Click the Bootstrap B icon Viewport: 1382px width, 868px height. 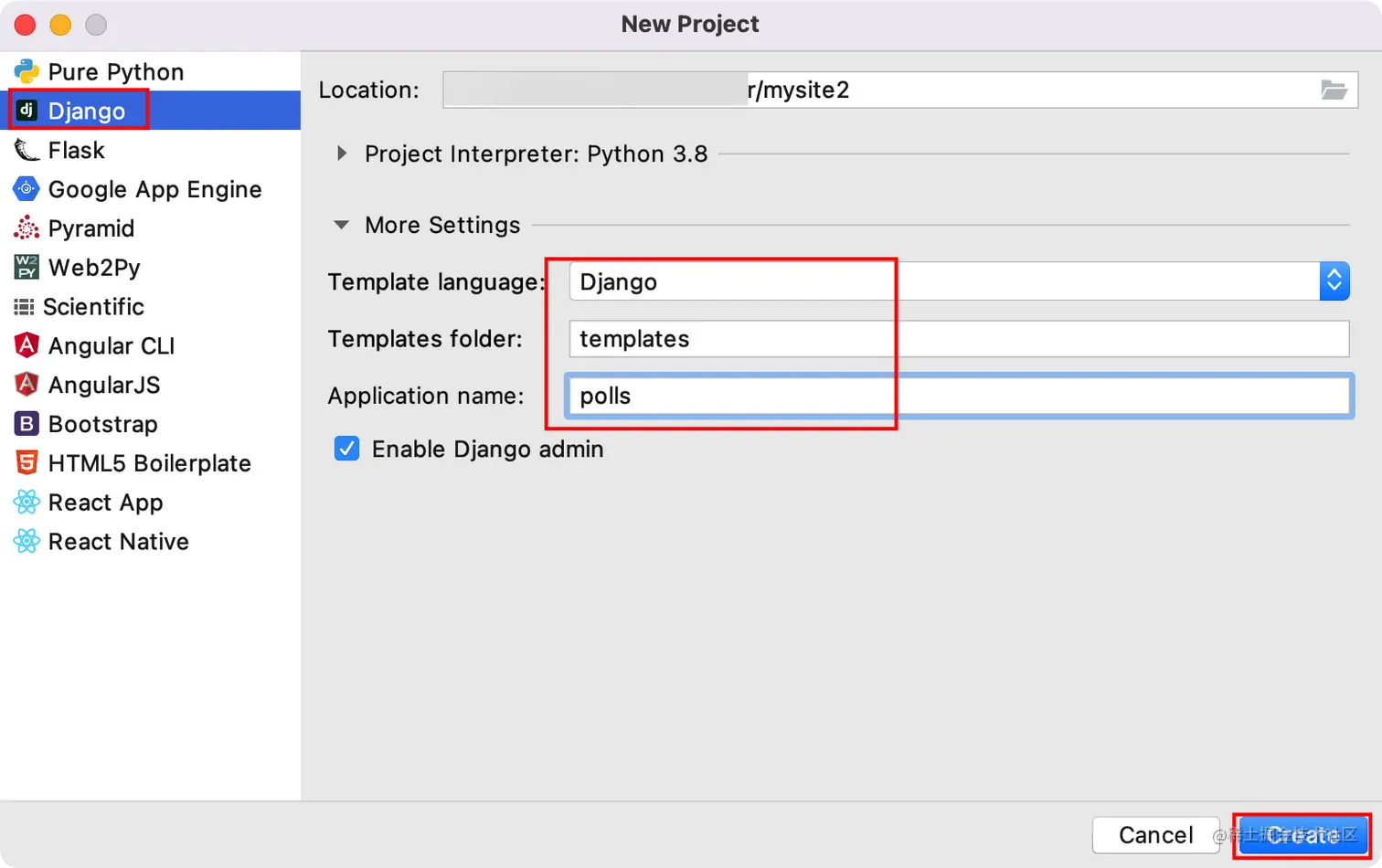coord(27,424)
